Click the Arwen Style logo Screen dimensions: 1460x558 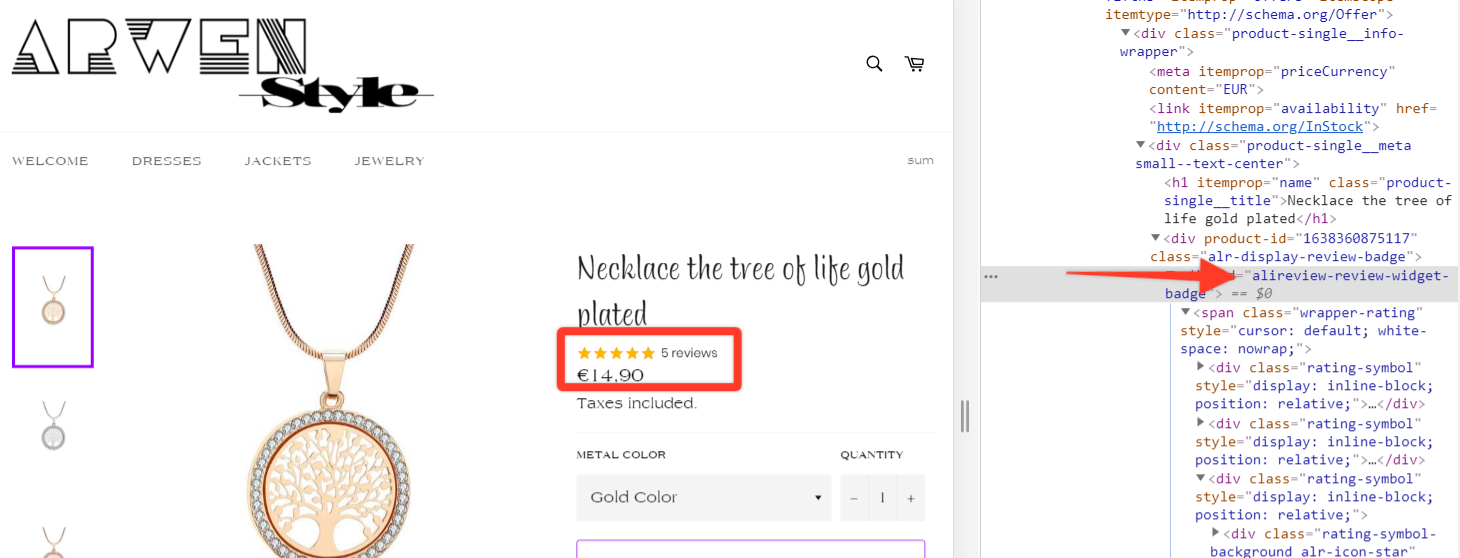pyautogui.click(x=223, y=63)
